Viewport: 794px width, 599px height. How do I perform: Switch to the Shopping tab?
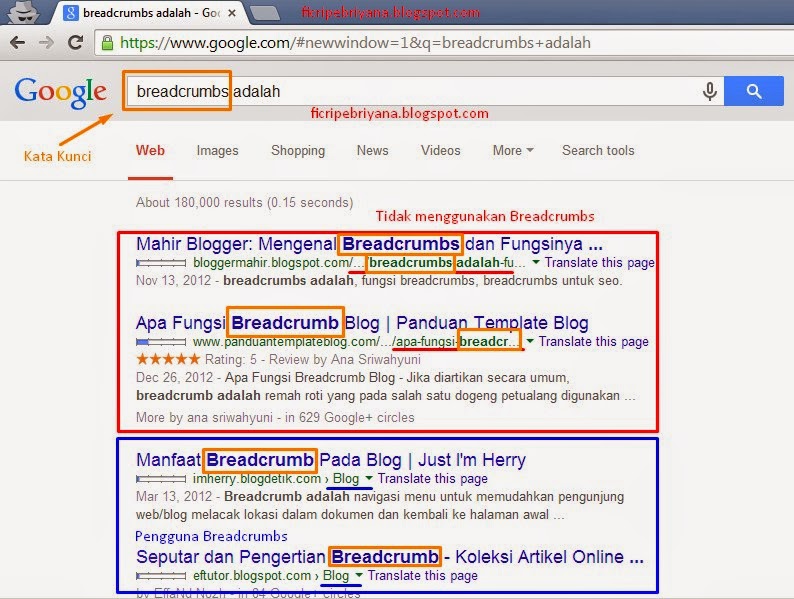tap(298, 150)
